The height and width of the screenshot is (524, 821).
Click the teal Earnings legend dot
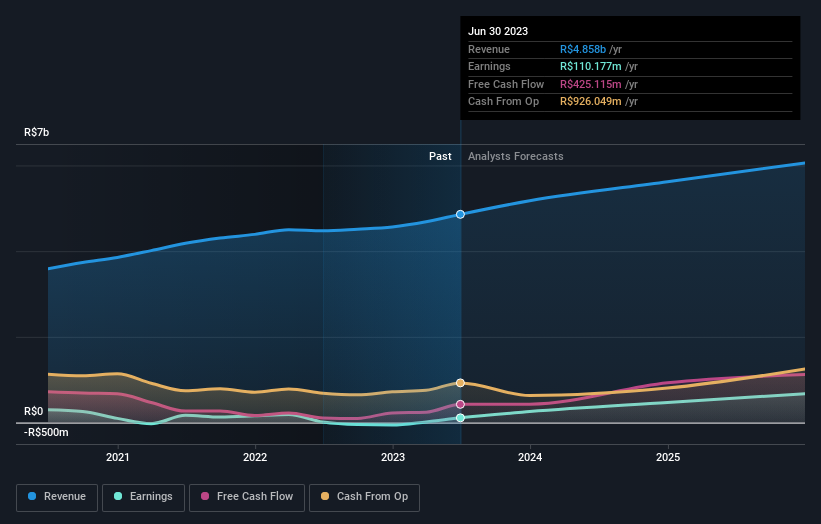[118, 496]
